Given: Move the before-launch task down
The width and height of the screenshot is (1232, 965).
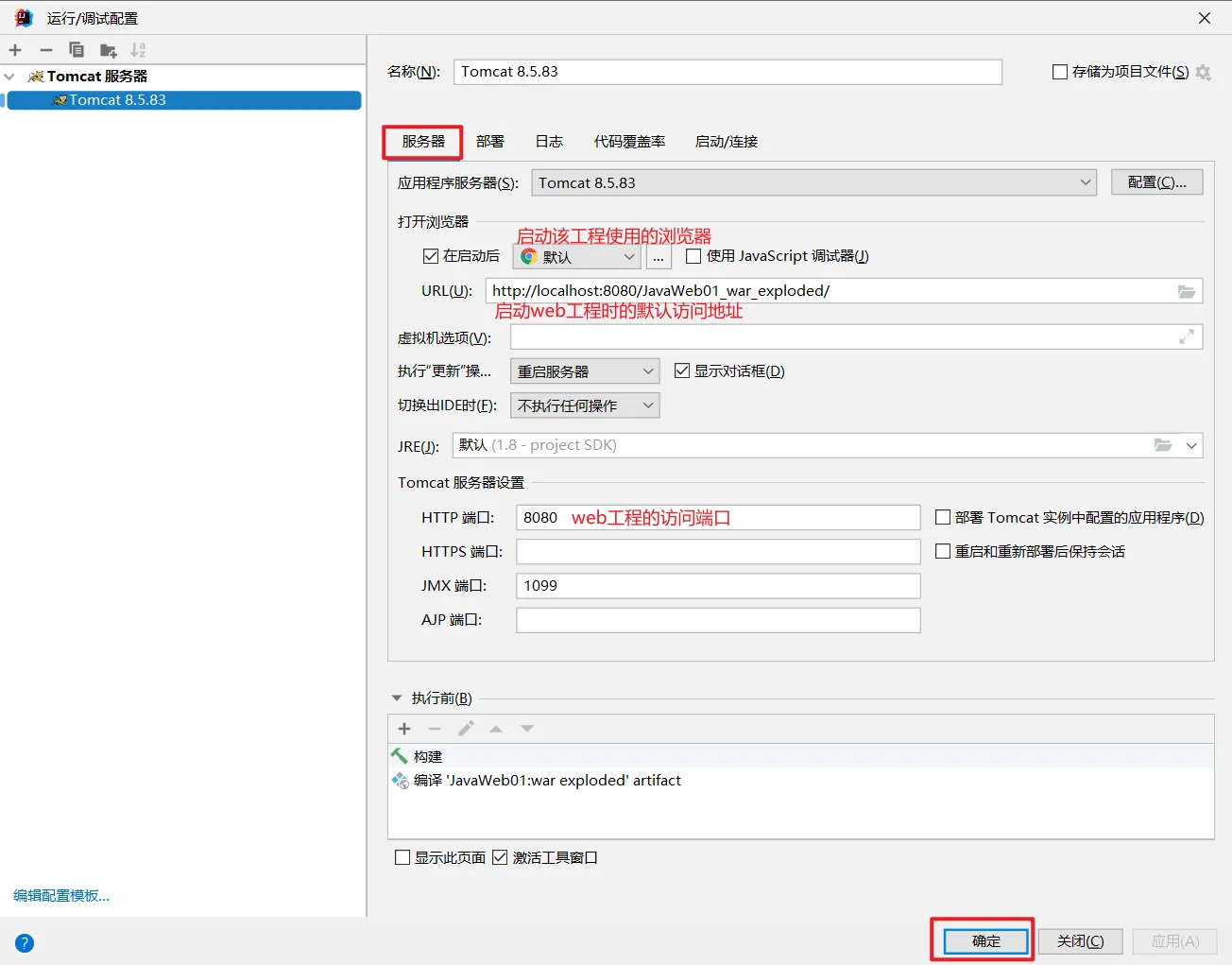Looking at the screenshot, I should [527, 729].
